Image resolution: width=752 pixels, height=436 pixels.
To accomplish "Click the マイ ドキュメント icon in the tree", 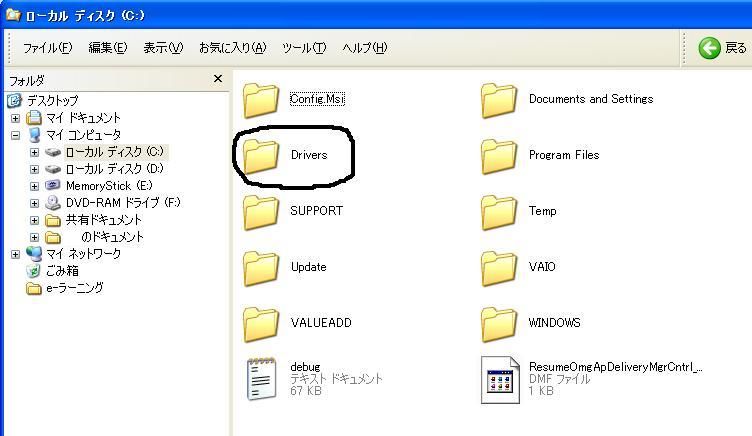I will coord(34,118).
